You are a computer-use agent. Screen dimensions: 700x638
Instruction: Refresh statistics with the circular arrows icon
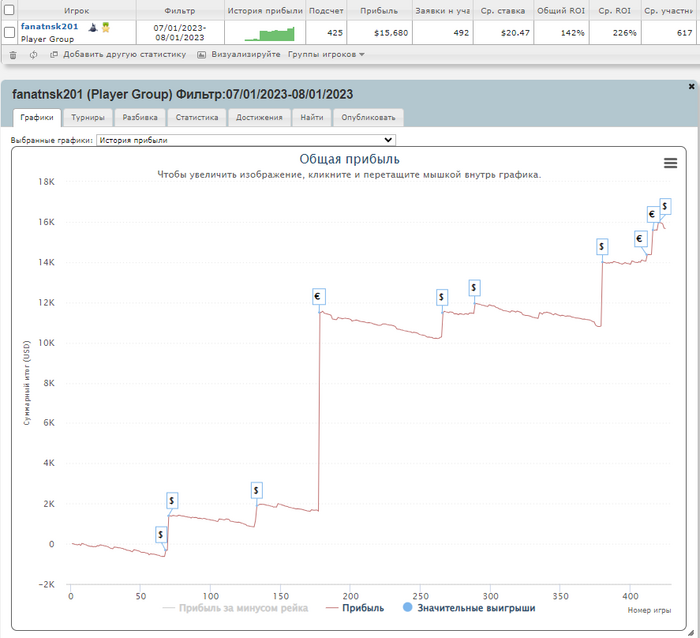[x=33, y=55]
